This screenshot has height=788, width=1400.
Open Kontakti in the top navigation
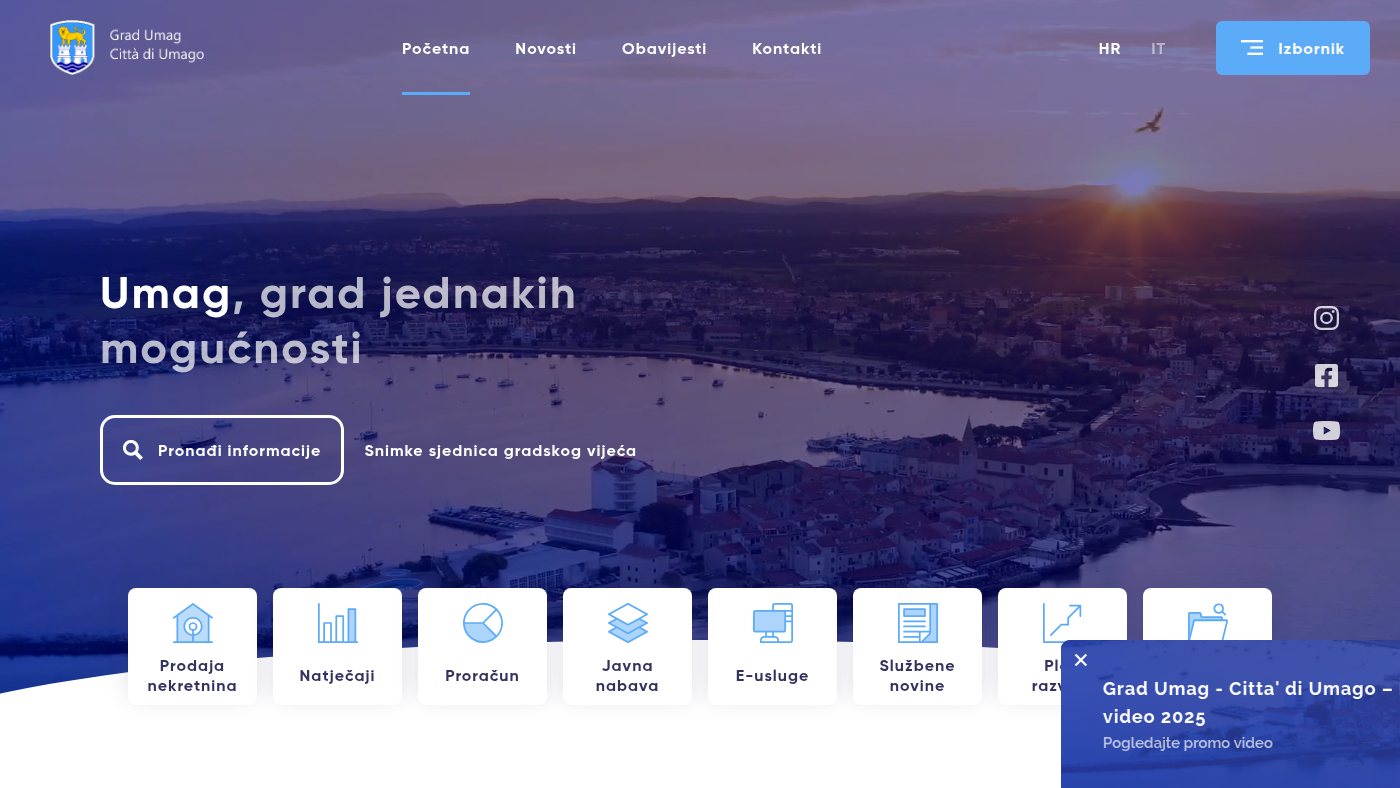787,49
